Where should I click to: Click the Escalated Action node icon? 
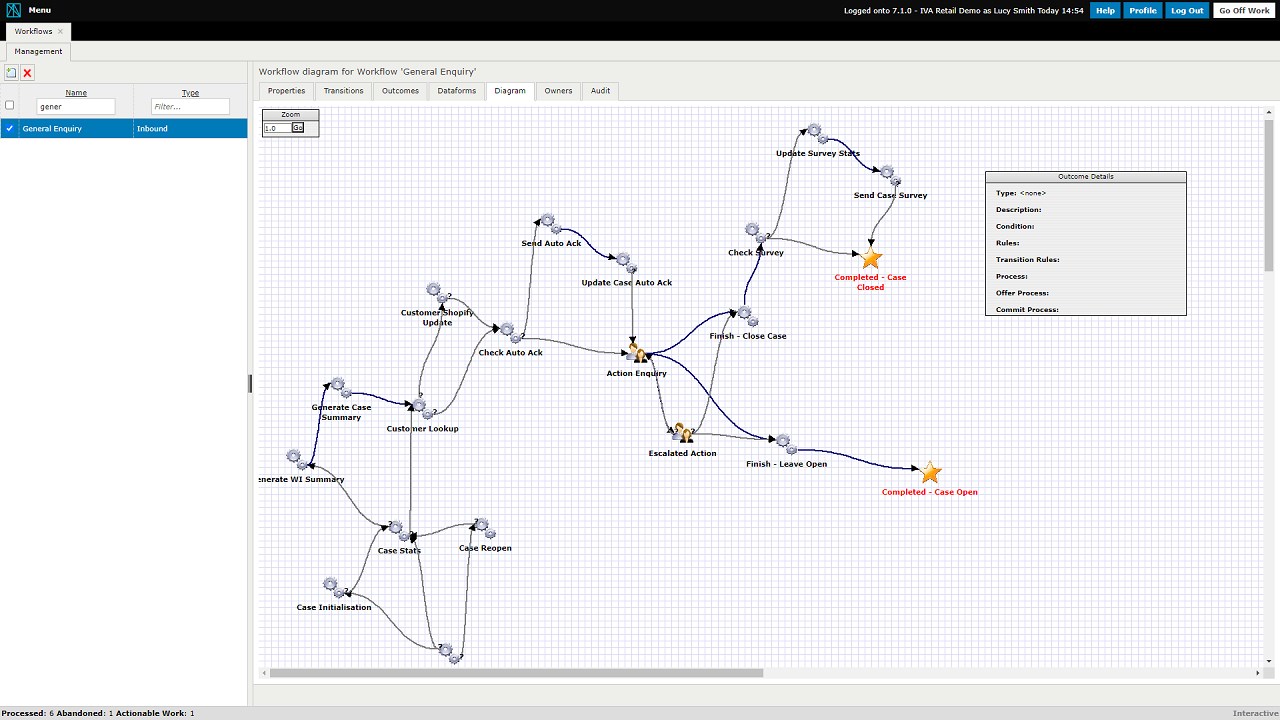pyautogui.click(x=683, y=432)
